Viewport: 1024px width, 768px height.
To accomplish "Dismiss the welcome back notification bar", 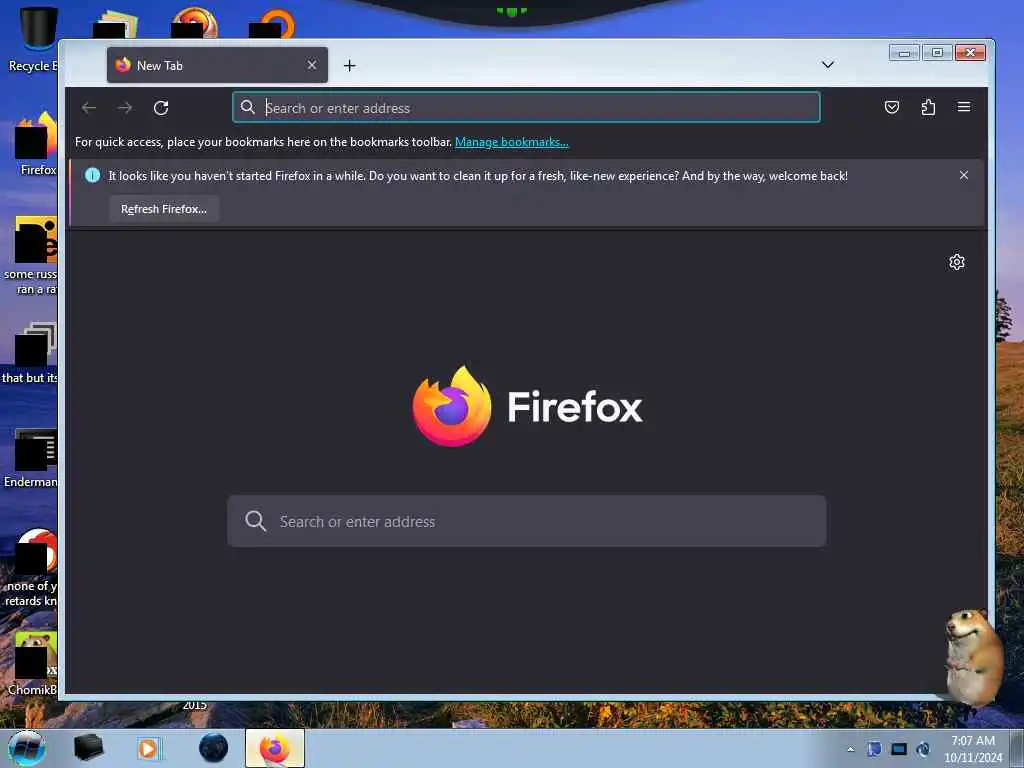I will click(x=964, y=175).
